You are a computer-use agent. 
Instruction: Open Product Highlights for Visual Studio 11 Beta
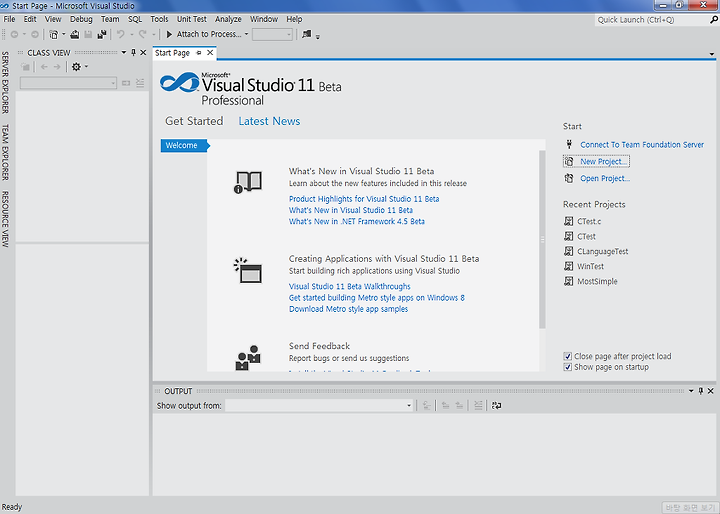coord(364,199)
